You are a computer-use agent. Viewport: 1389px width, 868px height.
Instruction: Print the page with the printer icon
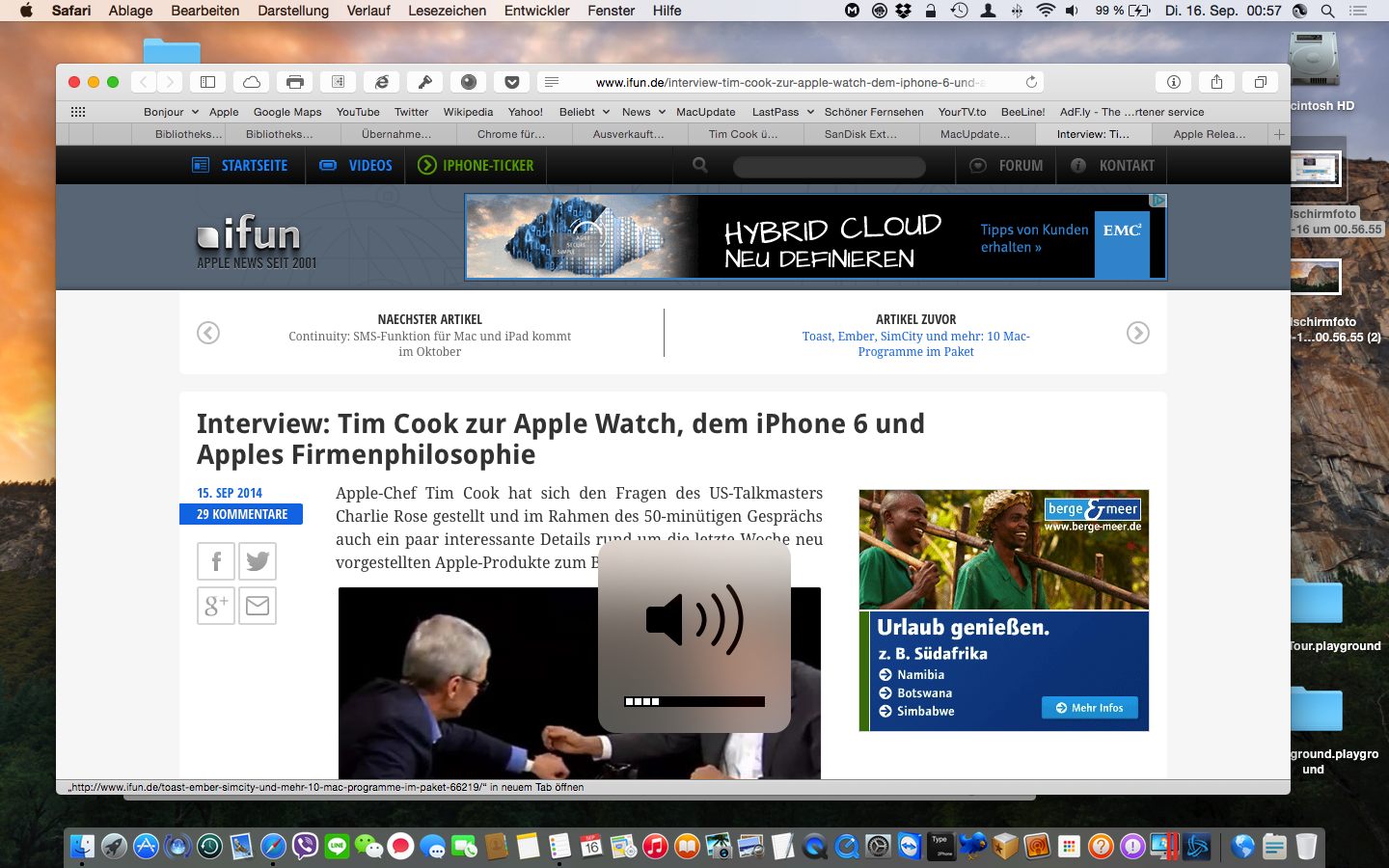295,82
